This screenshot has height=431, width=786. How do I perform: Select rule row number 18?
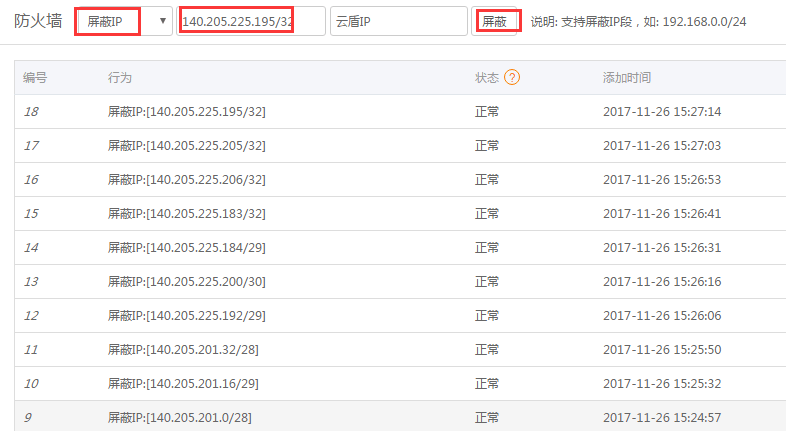pyautogui.click(x=31, y=112)
